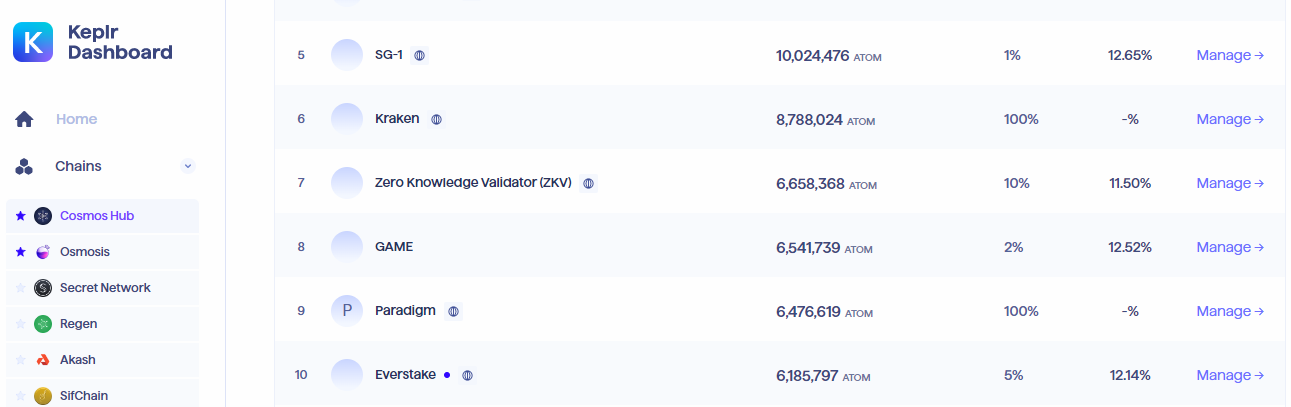Toggle favorite star for Secret Network
Screen dimensions: 1291x407
coord(21,288)
